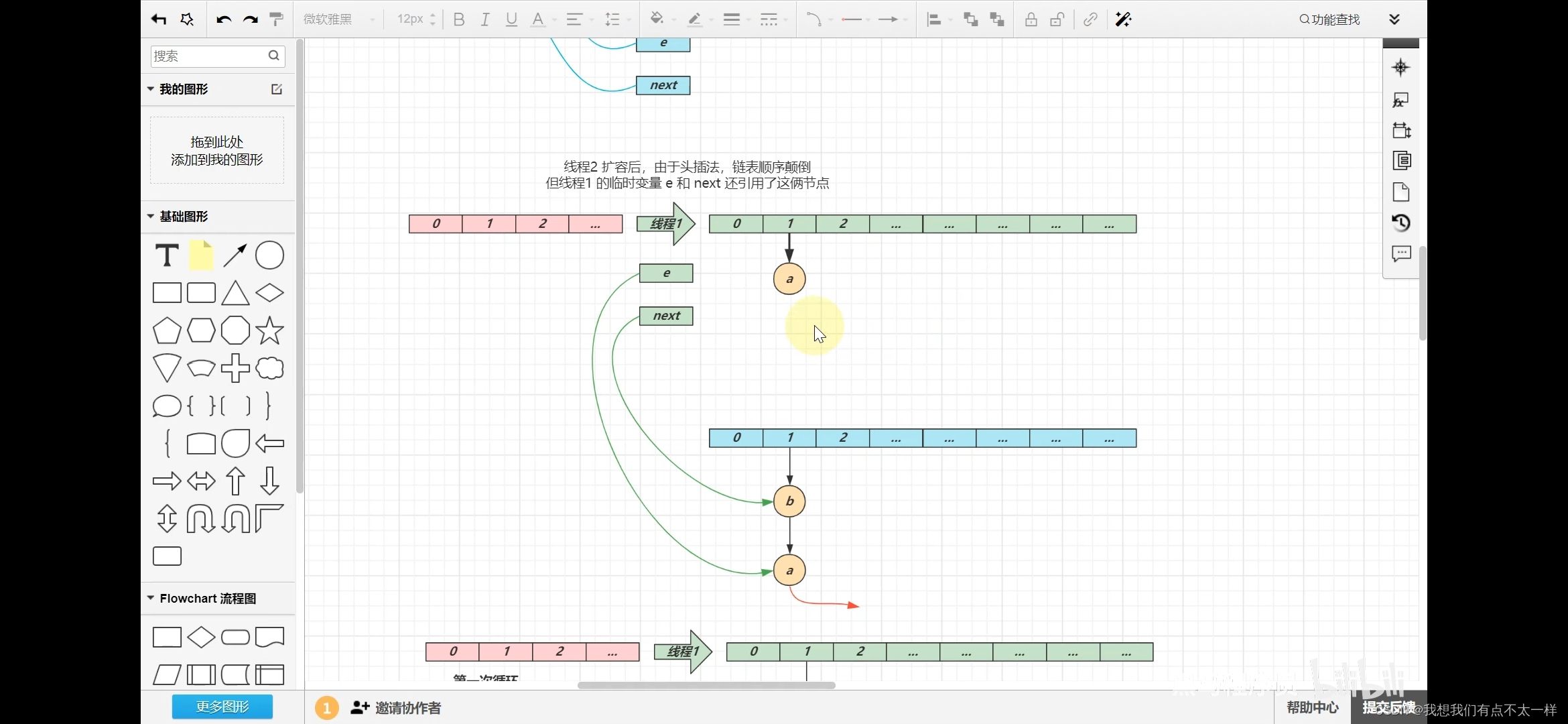Open the 微软雅黑 font family dropdown

point(338,19)
